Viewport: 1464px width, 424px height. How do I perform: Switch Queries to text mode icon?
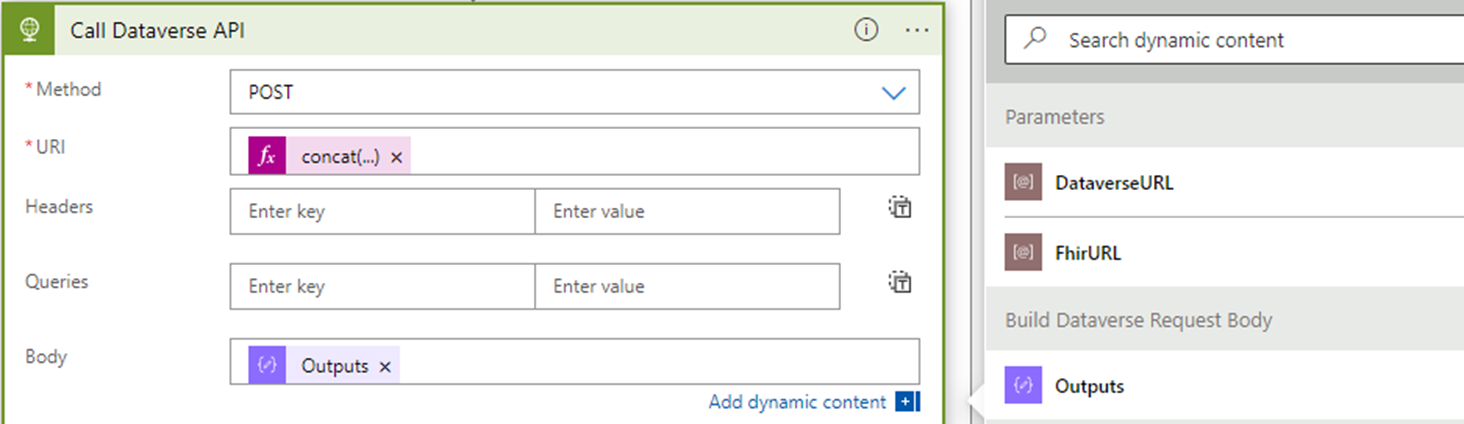pos(900,282)
